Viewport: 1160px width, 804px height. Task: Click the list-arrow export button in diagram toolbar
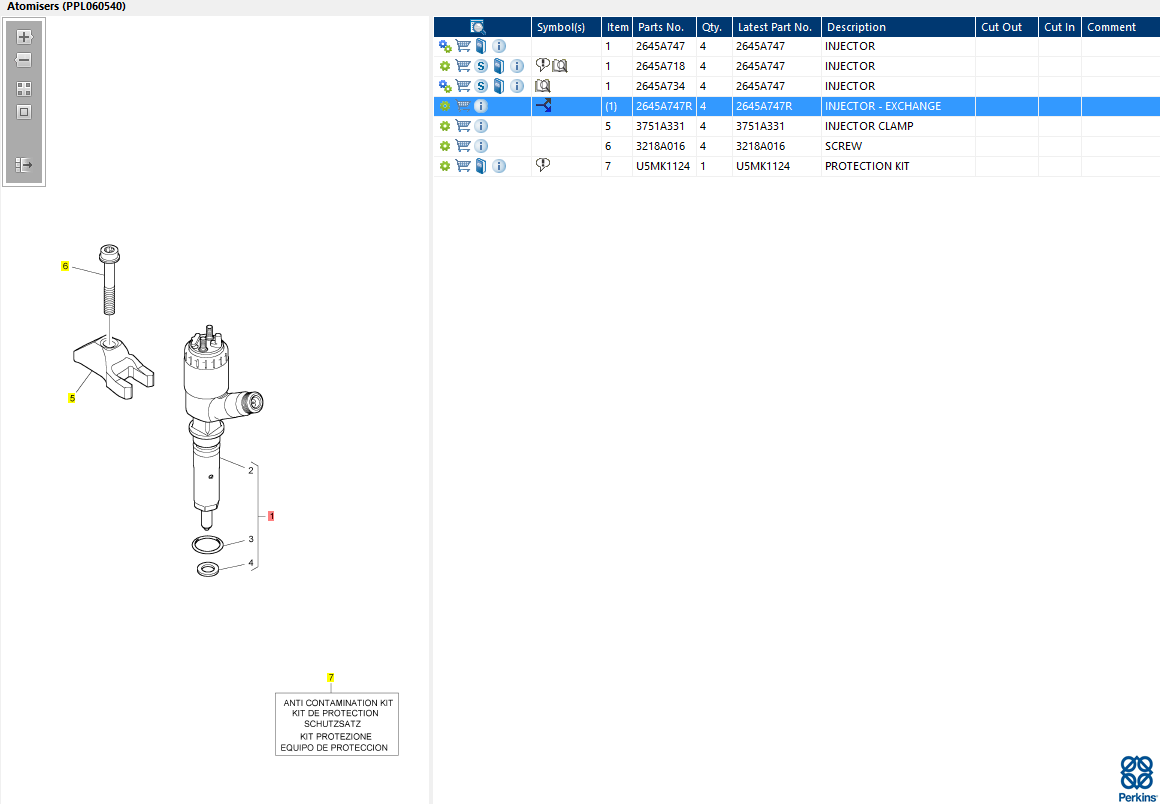24,164
